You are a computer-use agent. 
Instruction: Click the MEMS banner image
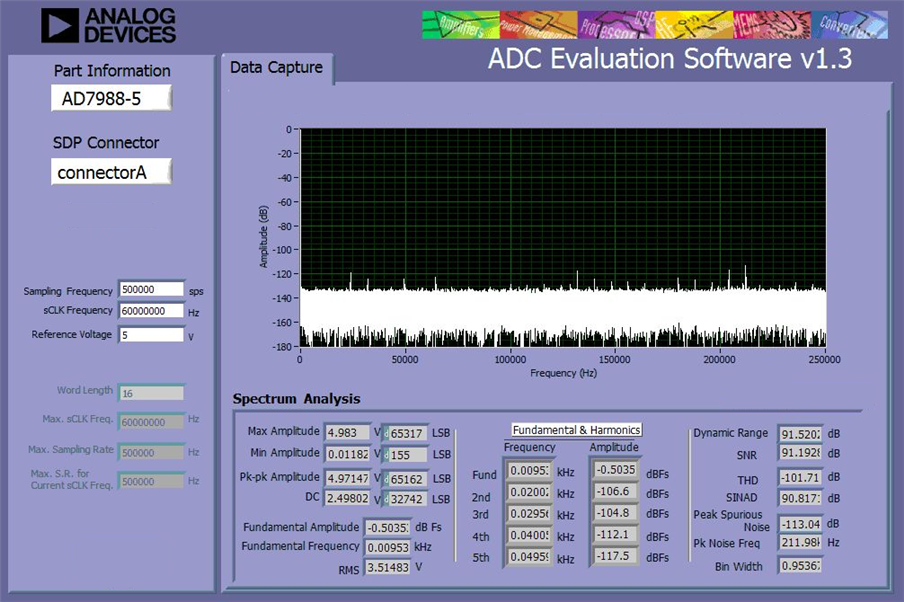pyautogui.click(x=772, y=25)
